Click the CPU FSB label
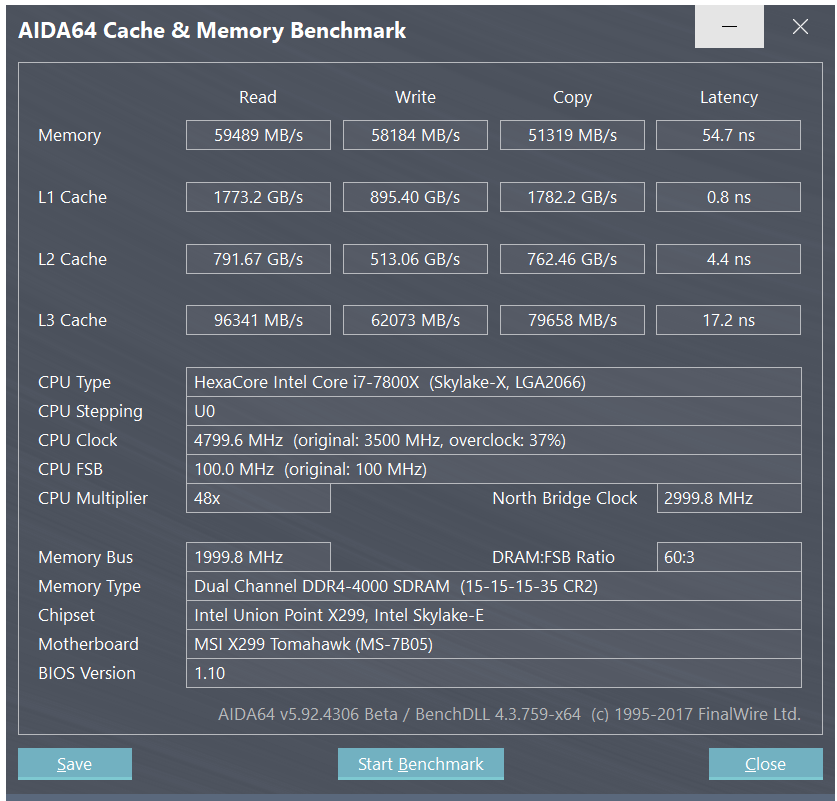Screen dimensions: 837x801 click(x=70, y=469)
